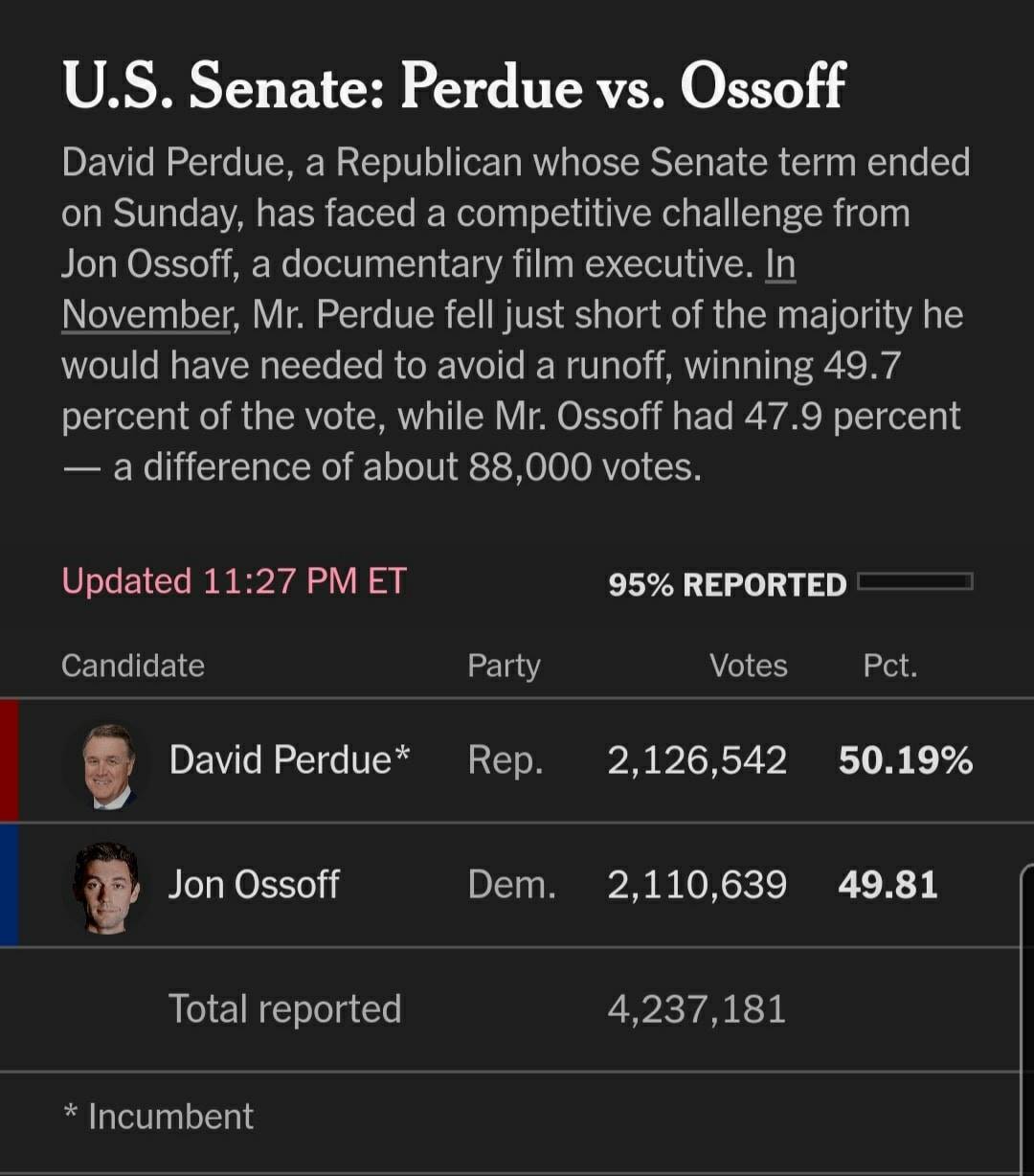Image resolution: width=1034 pixels, height=1176 pixels.
Task: Click the Votes column header
Action: [x=748, y=666]
